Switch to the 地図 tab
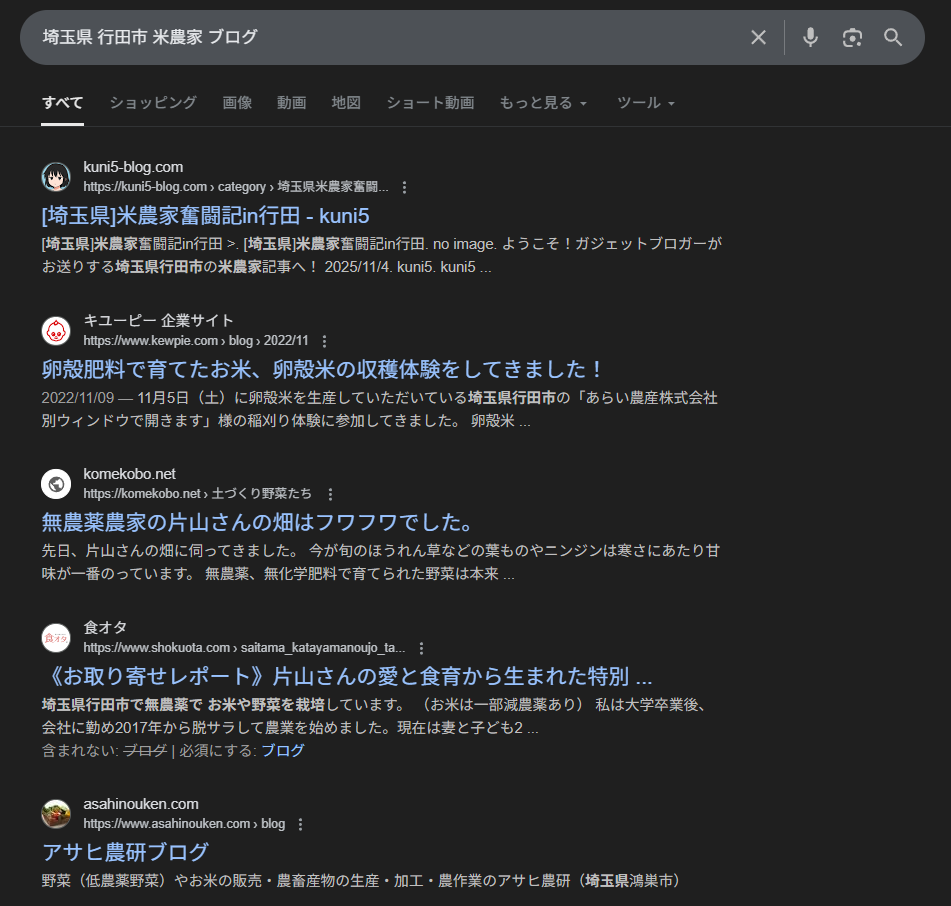Image resolution: width=951 pixels, height=906 pixels. [x=346, y=102]
